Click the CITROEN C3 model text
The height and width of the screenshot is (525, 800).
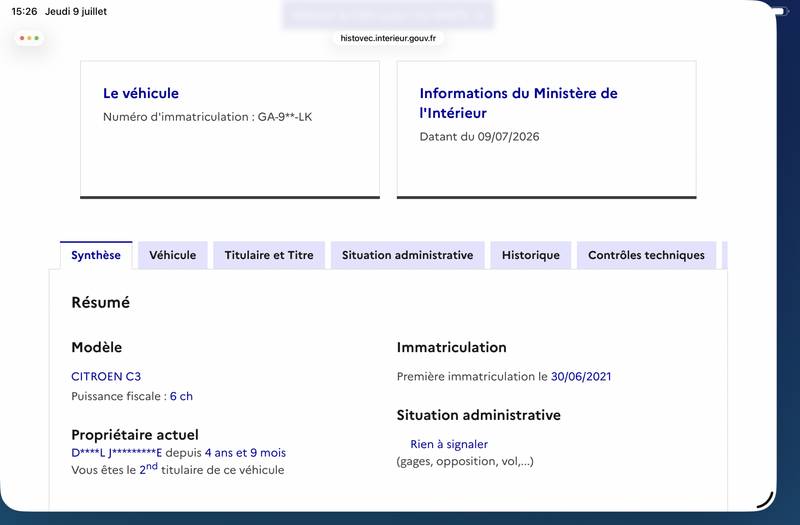tap(106, 377)
